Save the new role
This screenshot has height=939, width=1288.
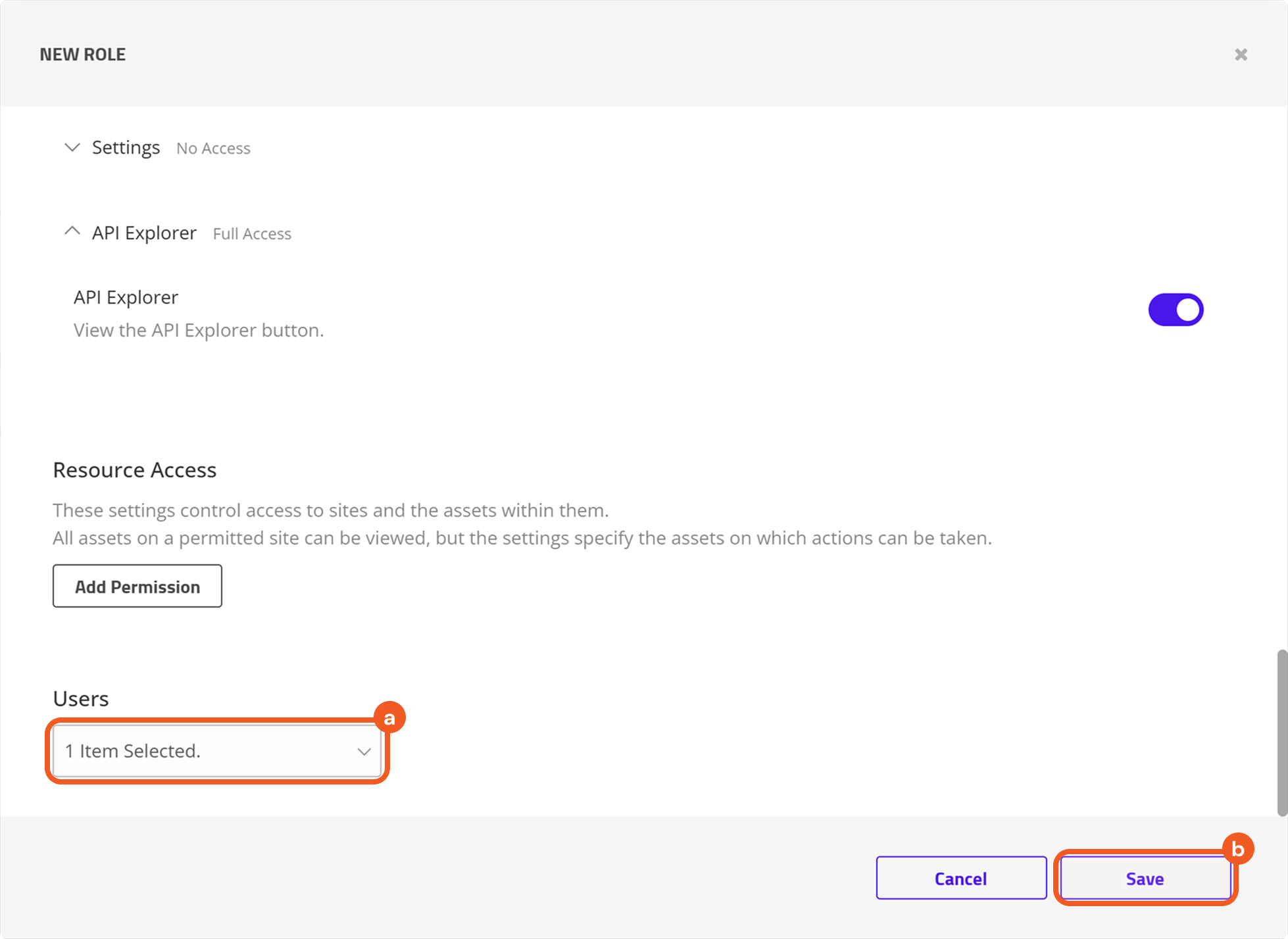(1145, 879)
